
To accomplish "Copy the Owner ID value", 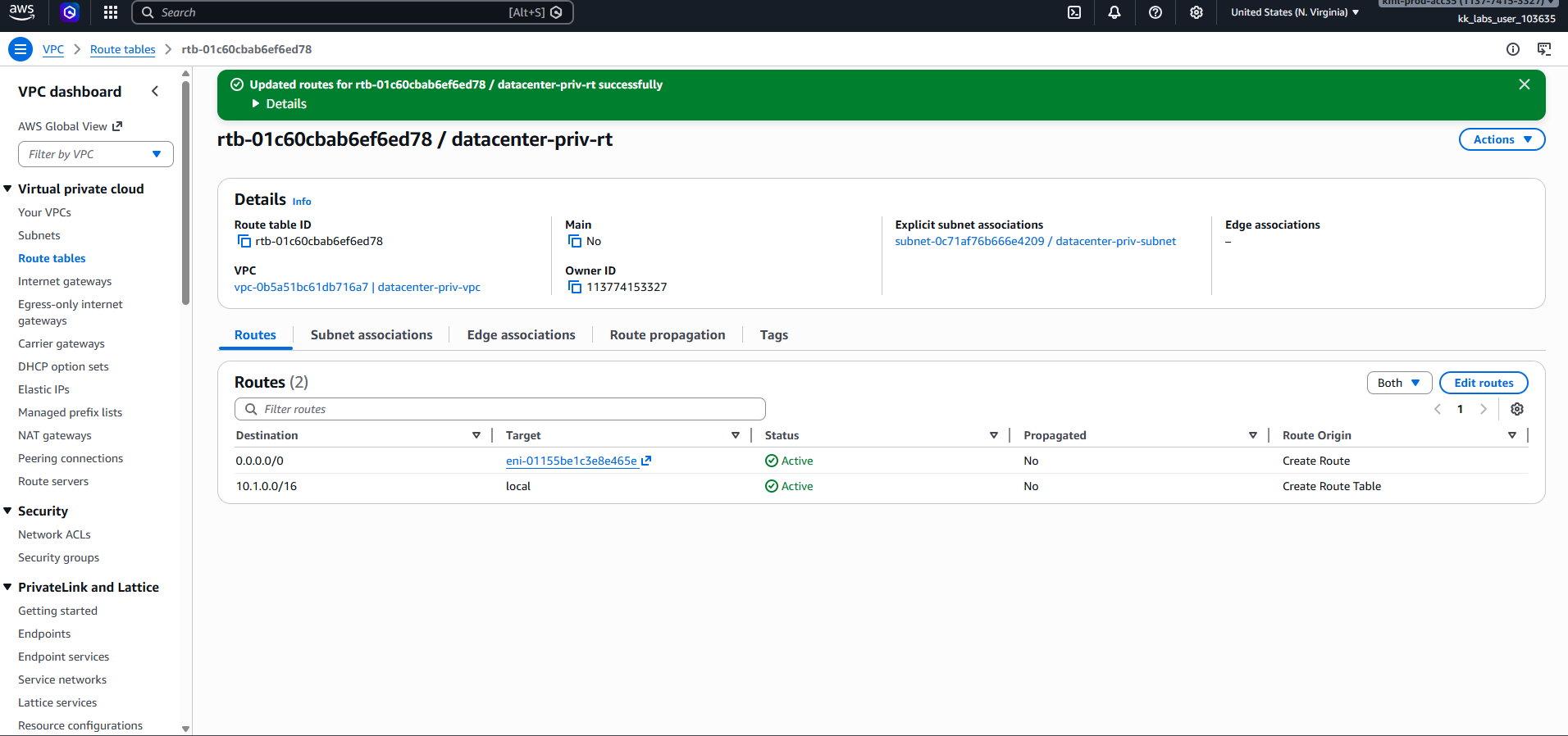I will pos(575,287).
